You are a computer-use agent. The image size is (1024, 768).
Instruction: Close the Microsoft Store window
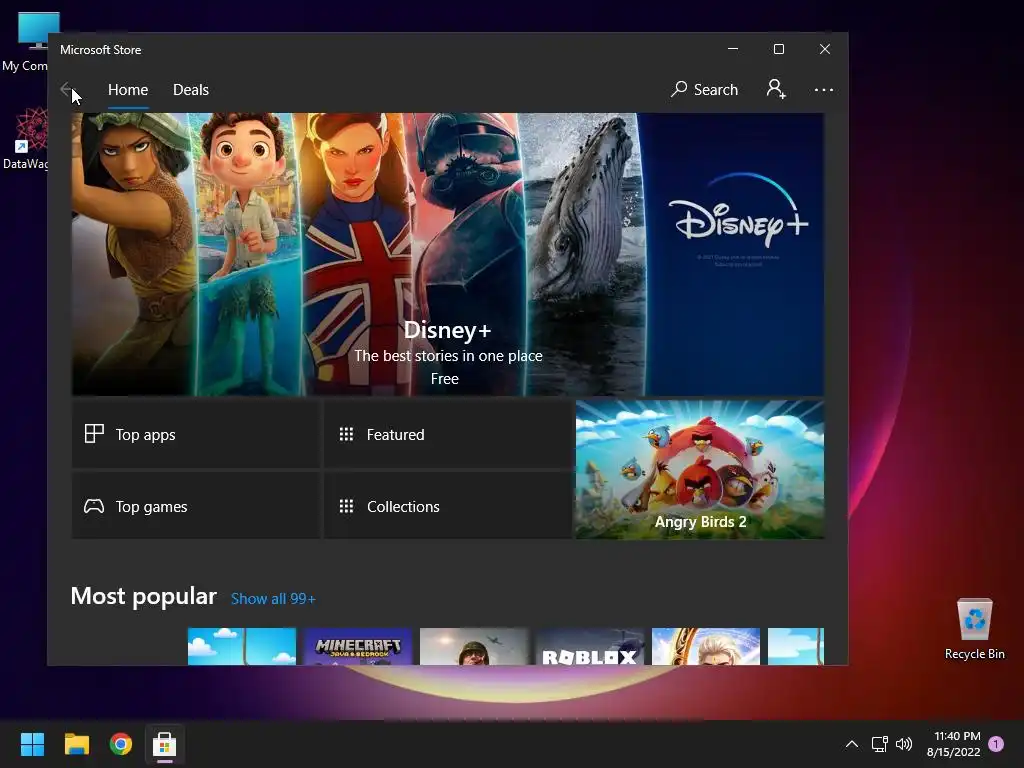coord(825,49)
